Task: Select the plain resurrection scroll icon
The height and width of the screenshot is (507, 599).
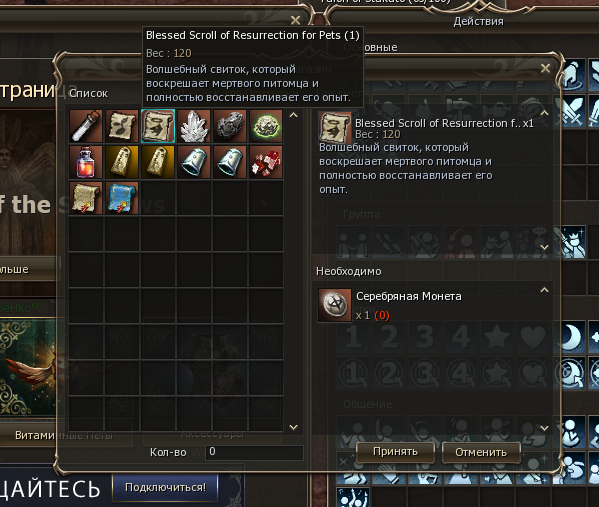Action: (x=122, y=126)
